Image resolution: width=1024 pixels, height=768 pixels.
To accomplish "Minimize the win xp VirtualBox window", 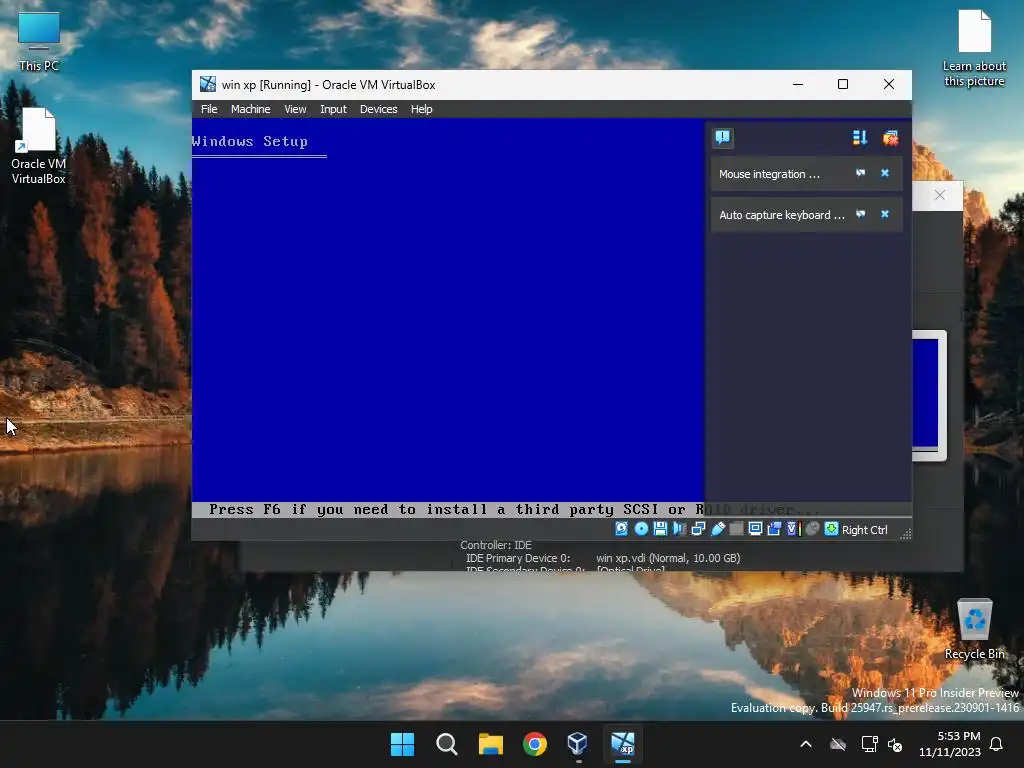I will click(x=797, y=84).
